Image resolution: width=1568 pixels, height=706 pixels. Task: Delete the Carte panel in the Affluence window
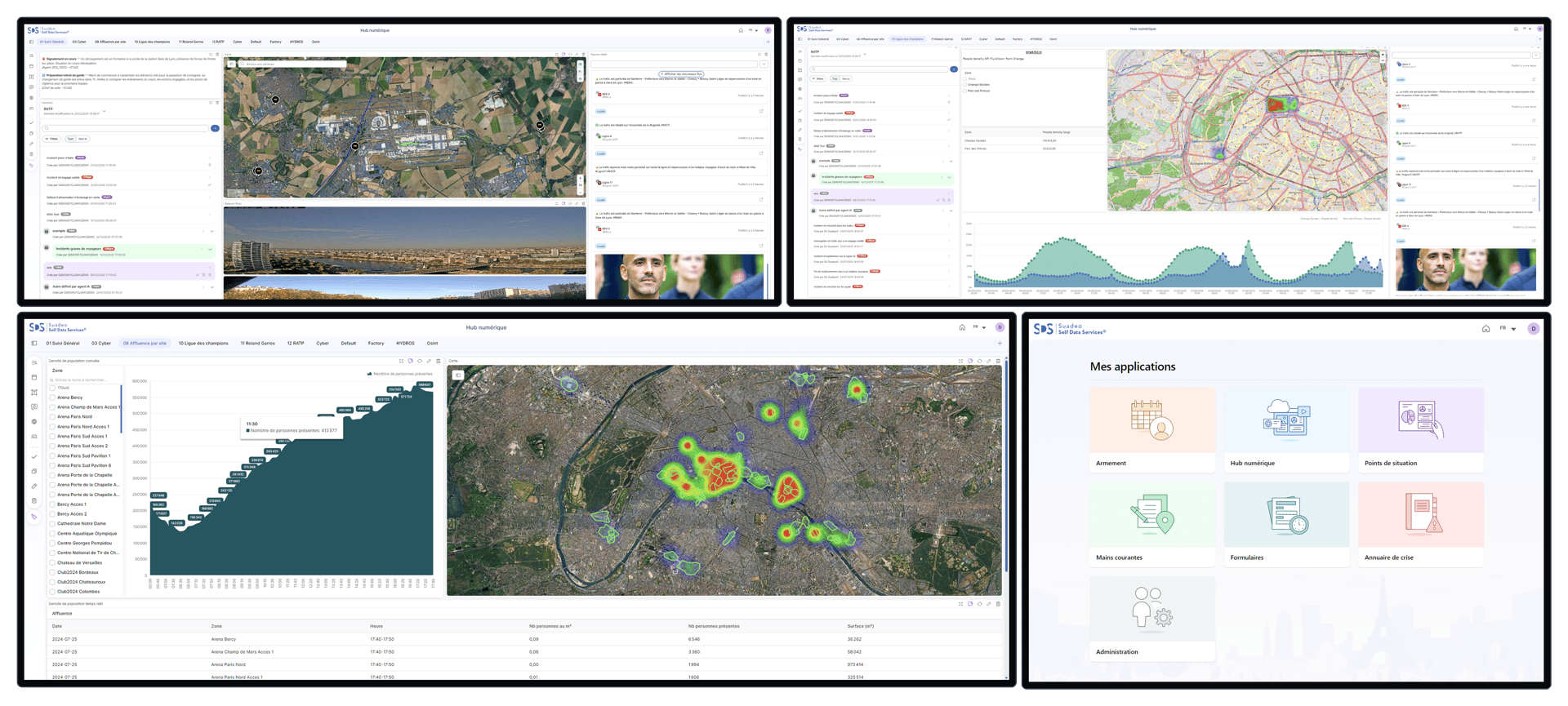pos(998,361)
